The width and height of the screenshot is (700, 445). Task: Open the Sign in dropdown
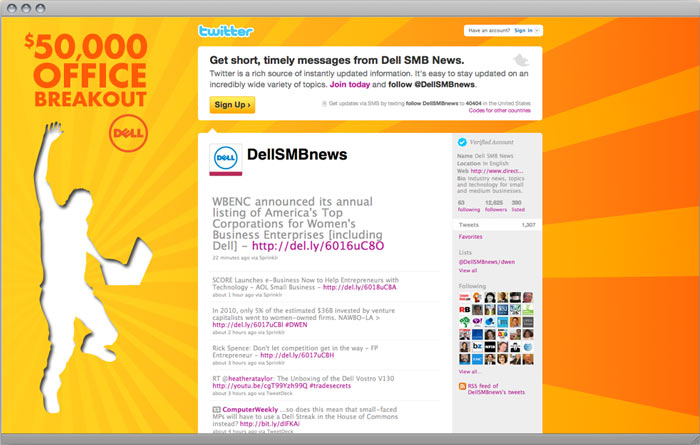click(x=528, y=31)
